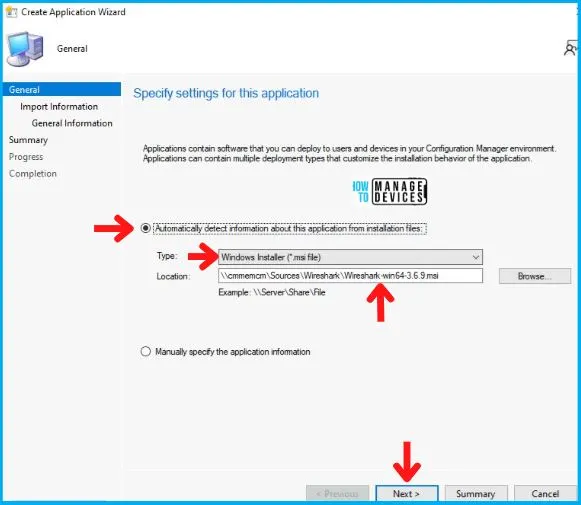The image size is (581, 505).
Task: Select General Information step in sidebar
Action: (72, 123)
